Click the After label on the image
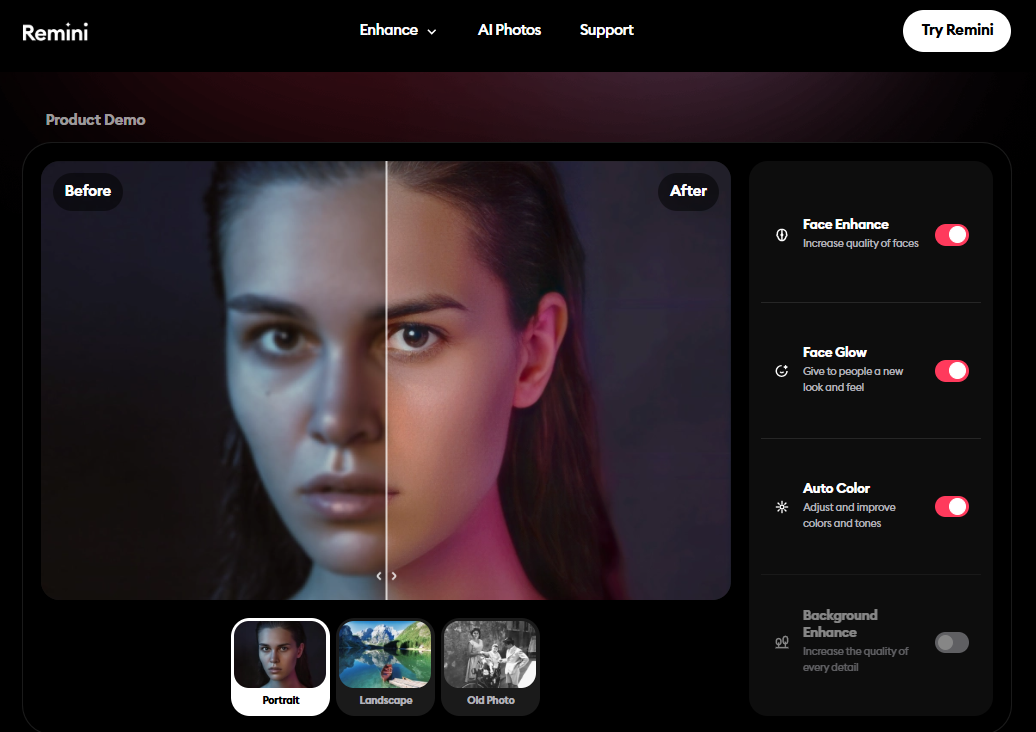This screenshot has height=732, width=1036. pyautogui.click(x=688, y=191)
